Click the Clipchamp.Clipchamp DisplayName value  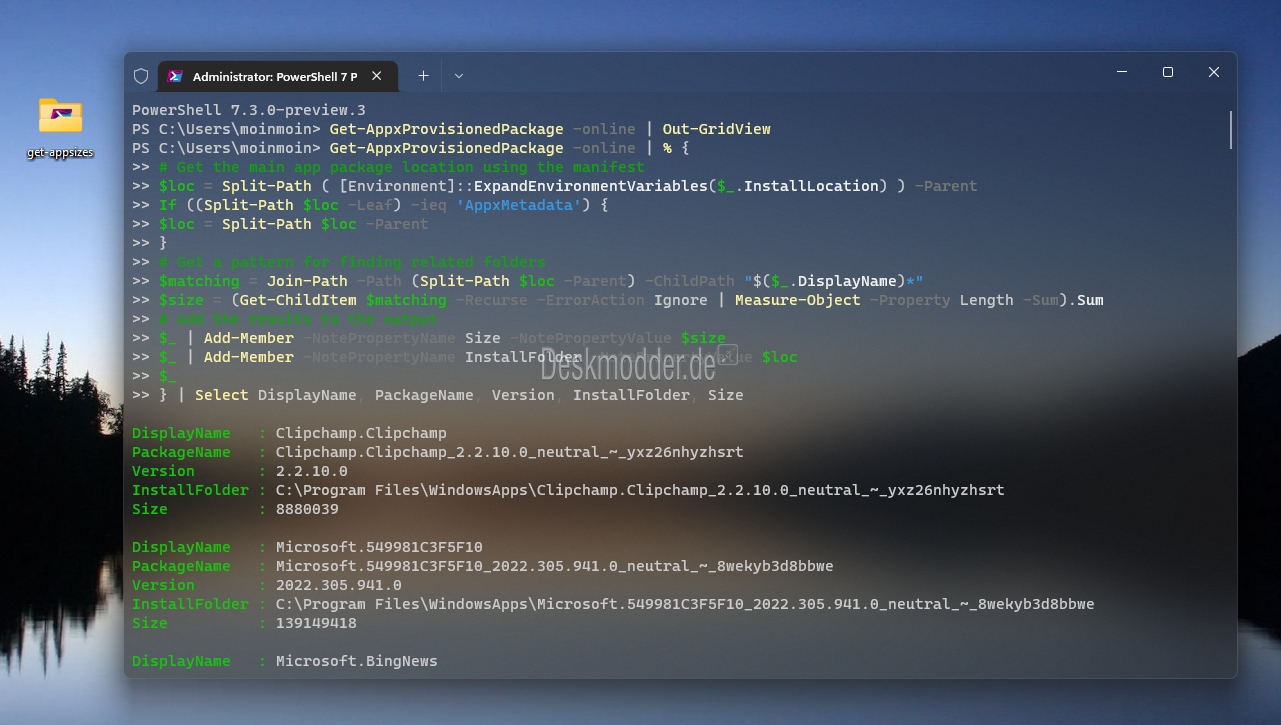[x=361, y=433]
